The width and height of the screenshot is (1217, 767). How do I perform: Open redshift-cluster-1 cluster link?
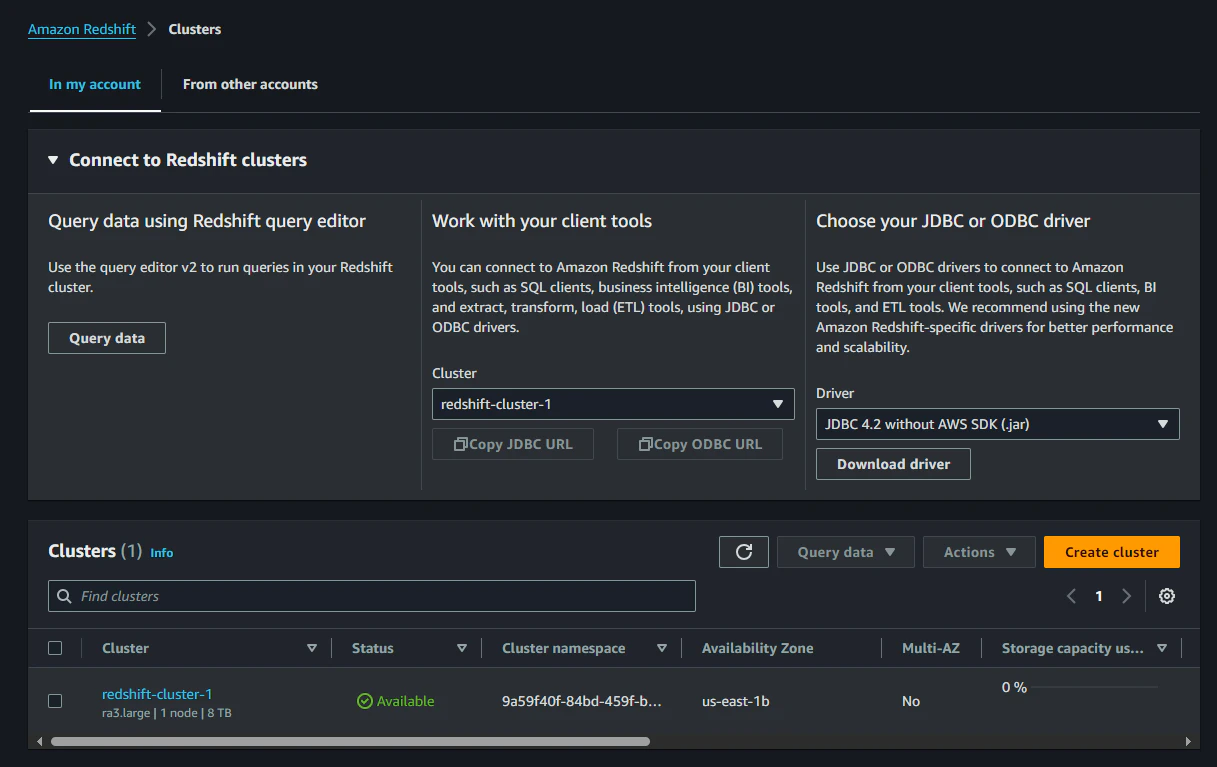tap(157, 694)
